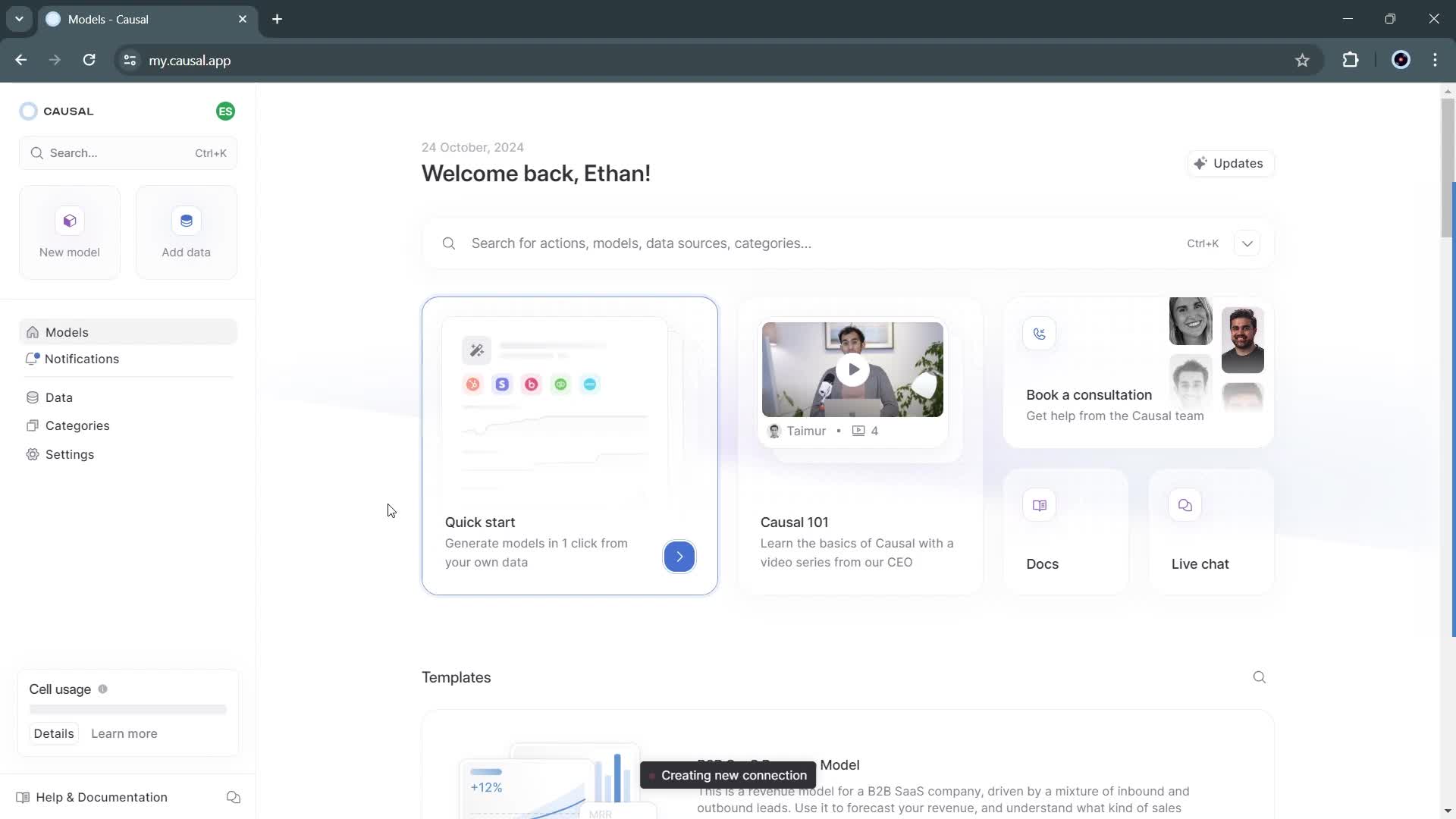The height and width of the screenshot is (819, 1456).
Task: Open the Docs card
Action: pyautogui.click(x=1065, y=531)
